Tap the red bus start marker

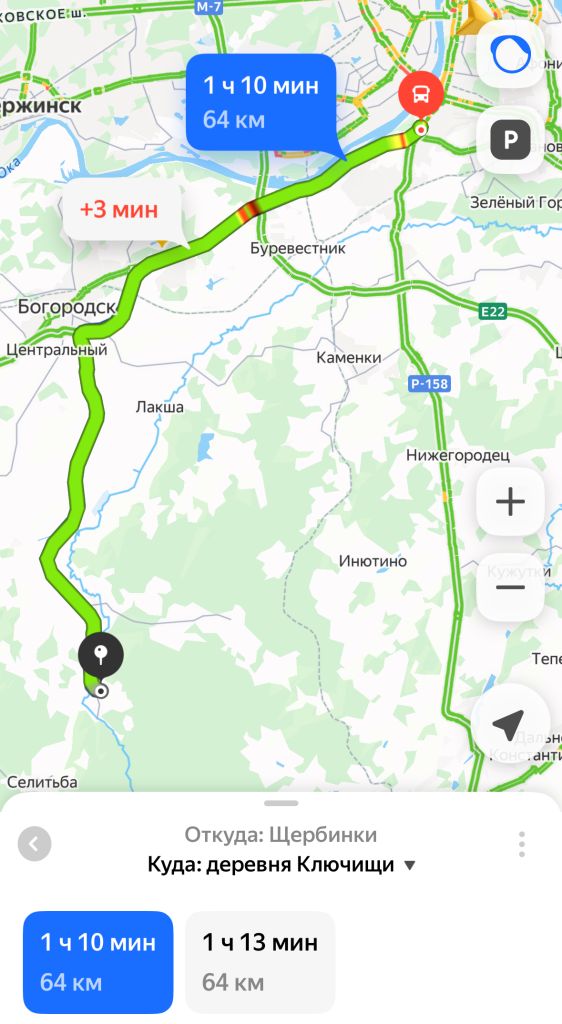421,95
